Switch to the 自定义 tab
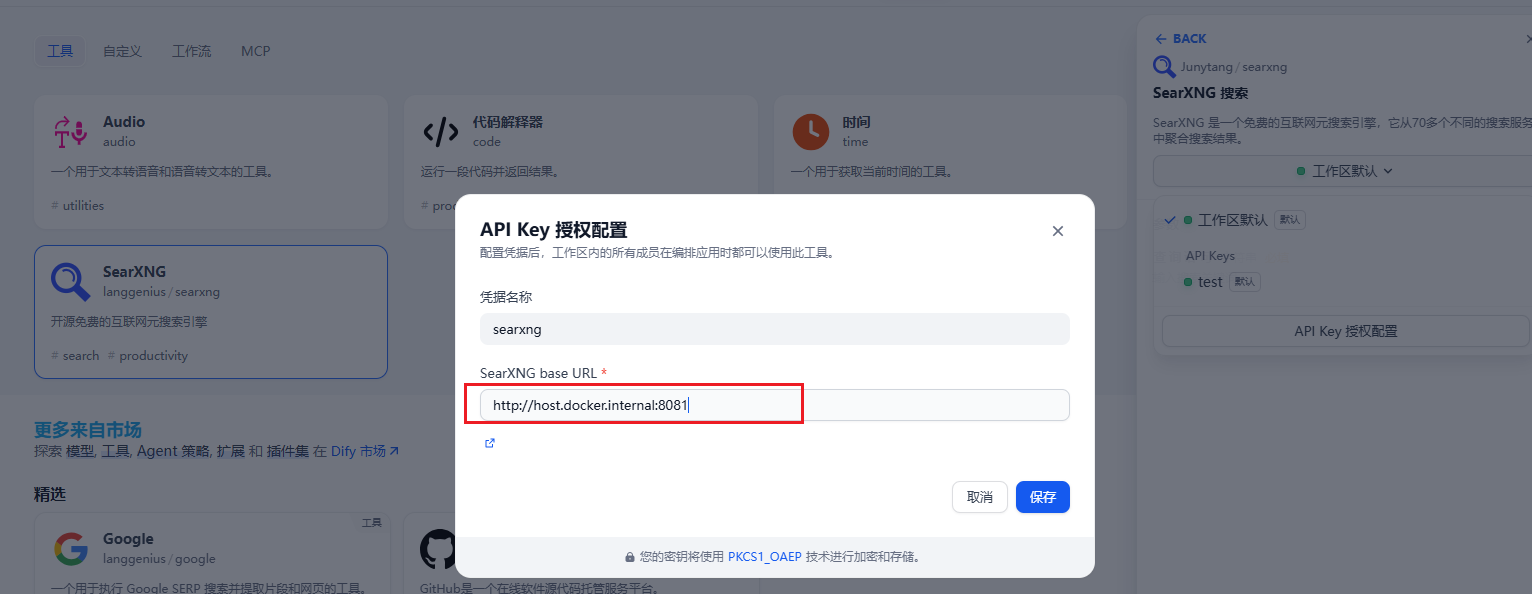Screen dimensions: 1532x594 click(x=122, y=51)
